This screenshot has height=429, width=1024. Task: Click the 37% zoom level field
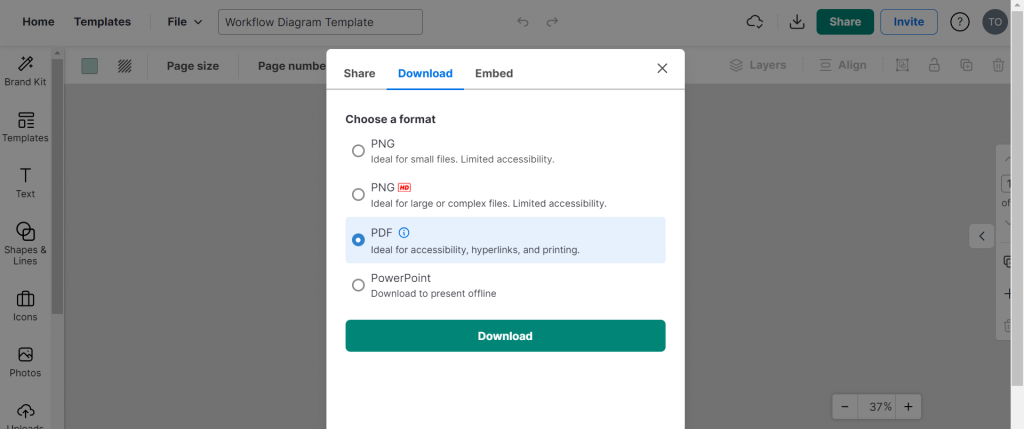click(876, 407)
